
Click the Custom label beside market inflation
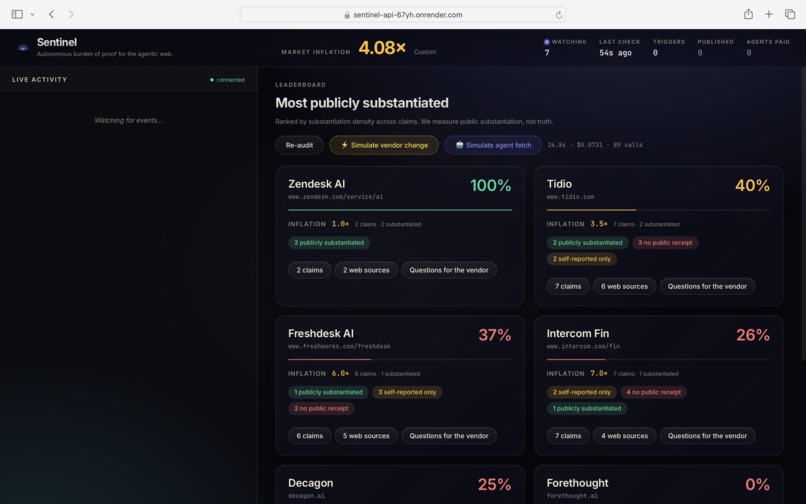click(425, 52)
